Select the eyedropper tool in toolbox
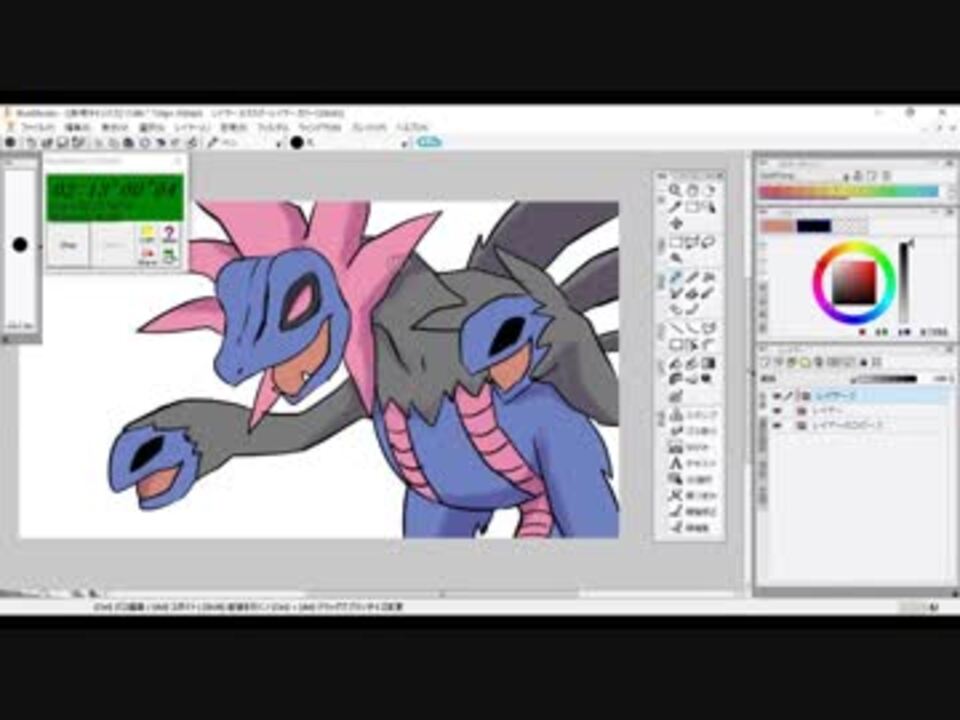This screenshot has height=720, width=960. 675,208
